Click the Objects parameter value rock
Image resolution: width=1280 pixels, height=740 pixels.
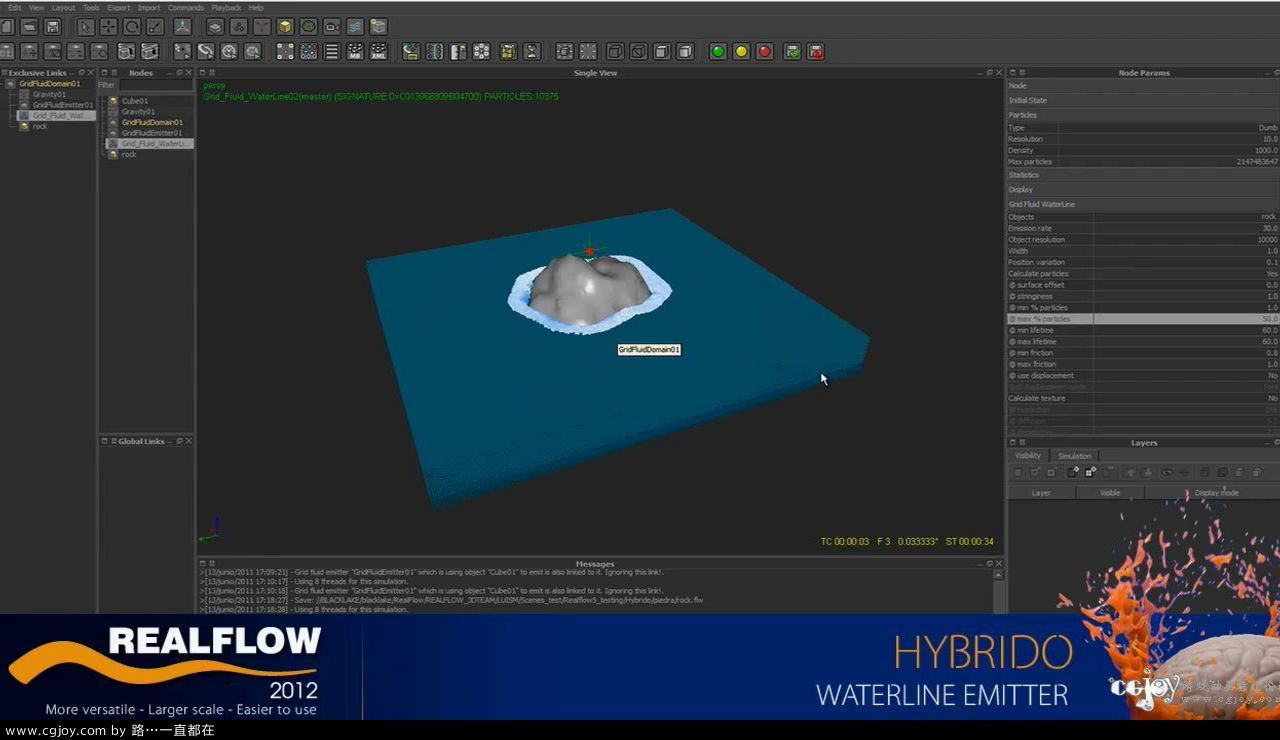click(1186, 216)
